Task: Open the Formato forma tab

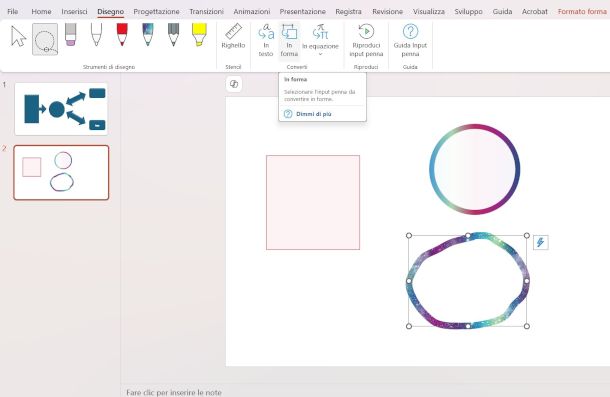Action: coord(582,12)
